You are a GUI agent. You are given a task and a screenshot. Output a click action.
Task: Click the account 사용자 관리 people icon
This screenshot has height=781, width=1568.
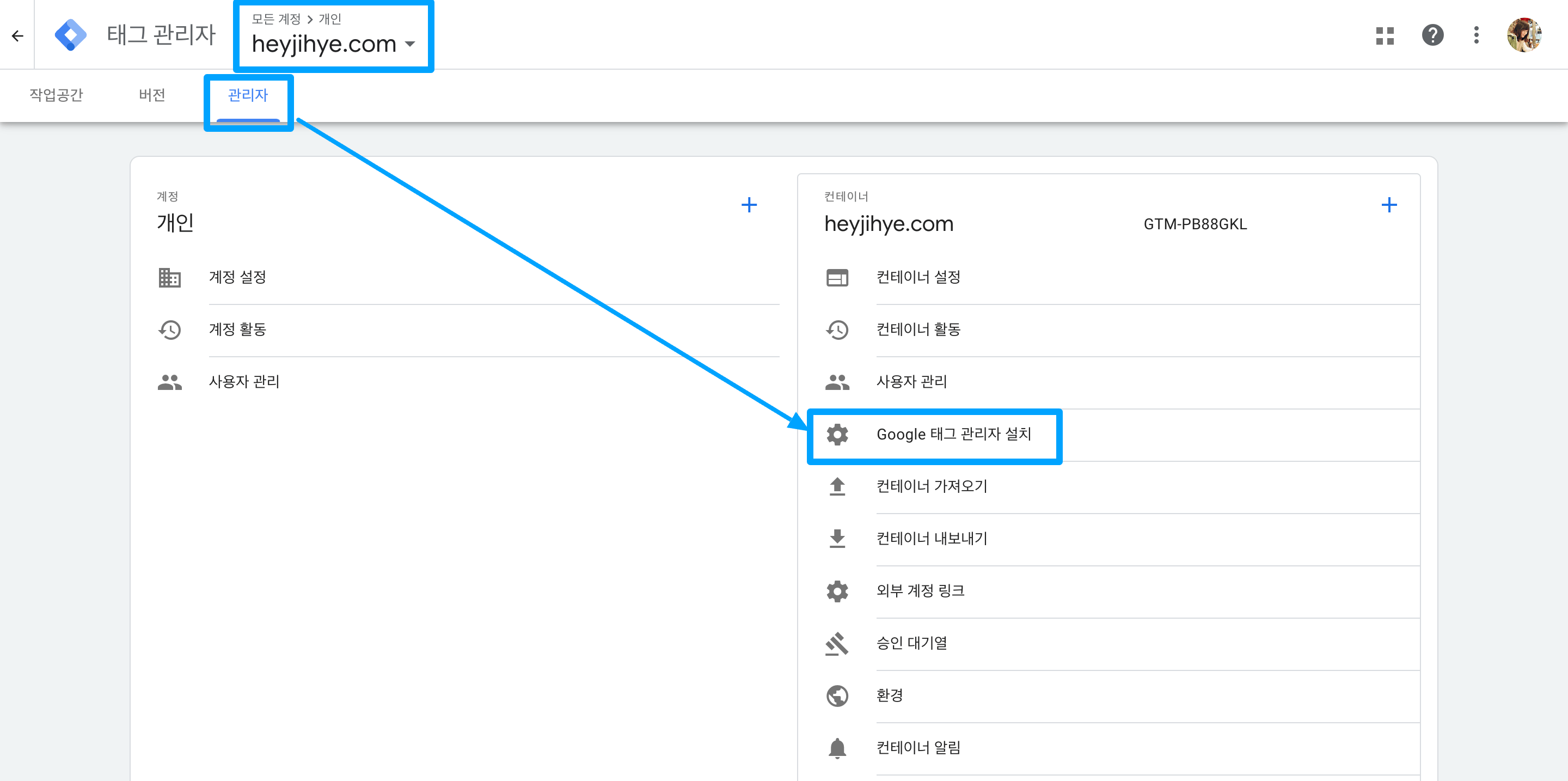[169, 382]
